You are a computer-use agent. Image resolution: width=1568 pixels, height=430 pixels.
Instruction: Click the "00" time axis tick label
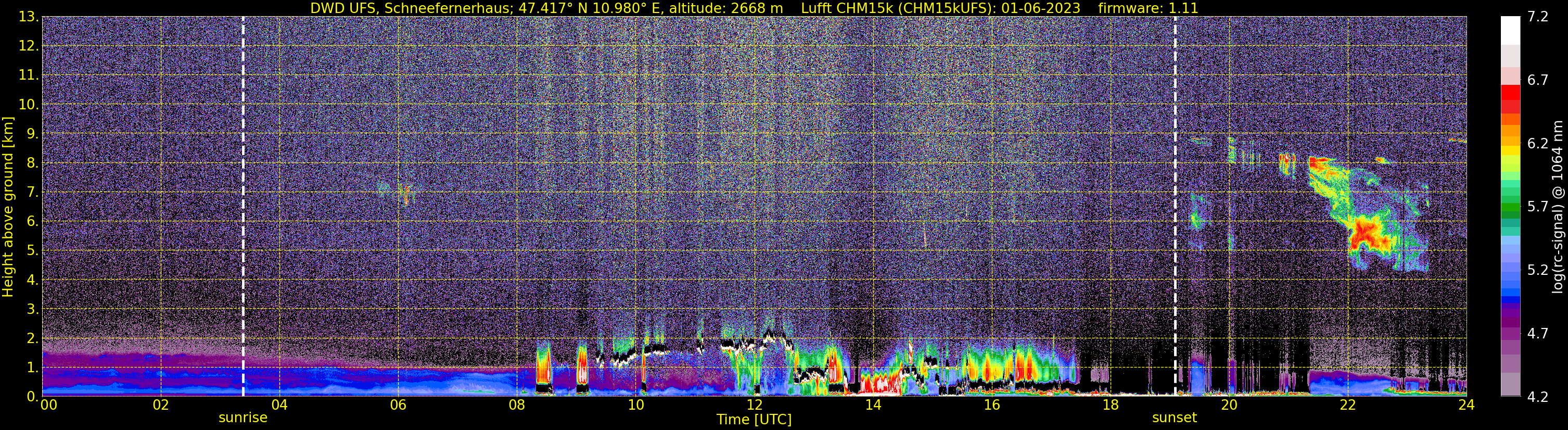point(49,406)
